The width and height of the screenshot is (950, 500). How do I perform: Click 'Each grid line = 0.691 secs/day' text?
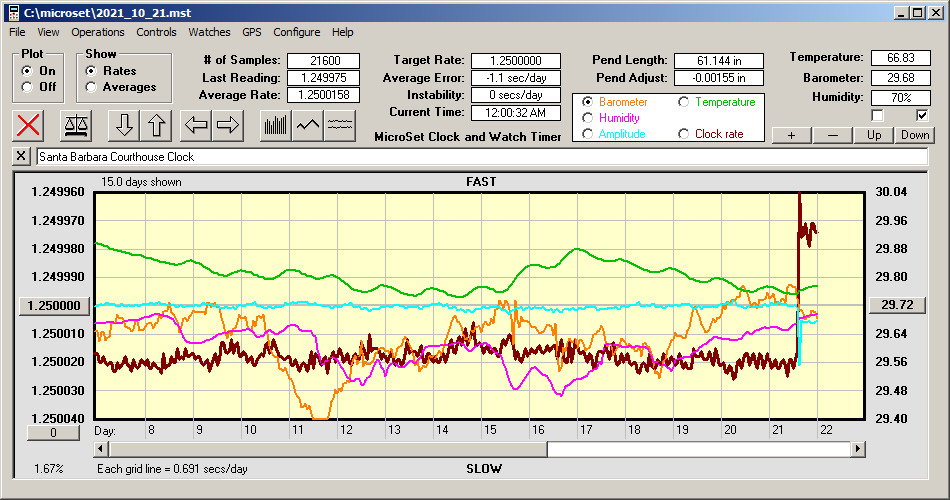point(172,468)
